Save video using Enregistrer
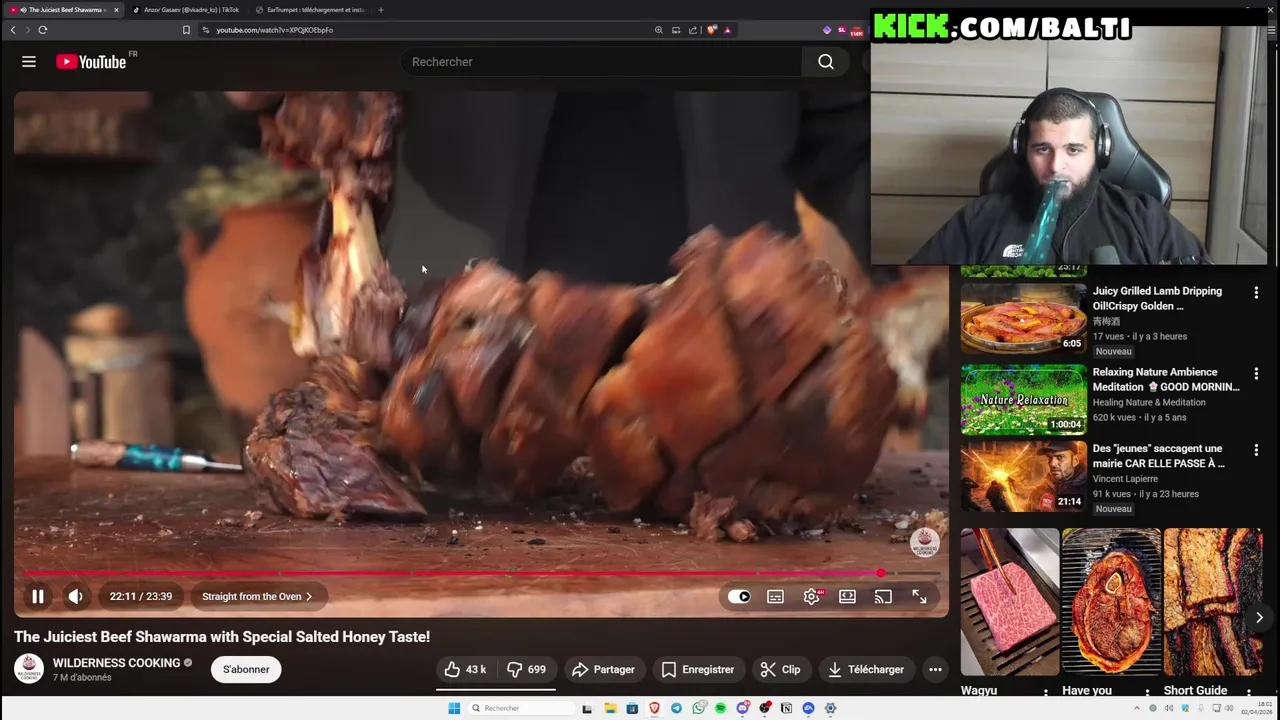 click(x=698, y=669)
